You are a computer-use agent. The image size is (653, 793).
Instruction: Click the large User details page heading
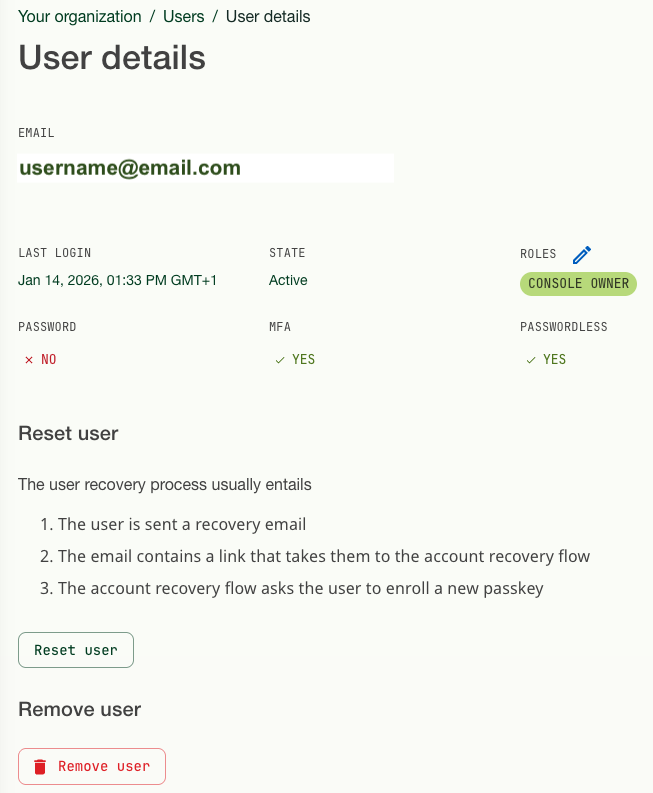tap(112, 58)
